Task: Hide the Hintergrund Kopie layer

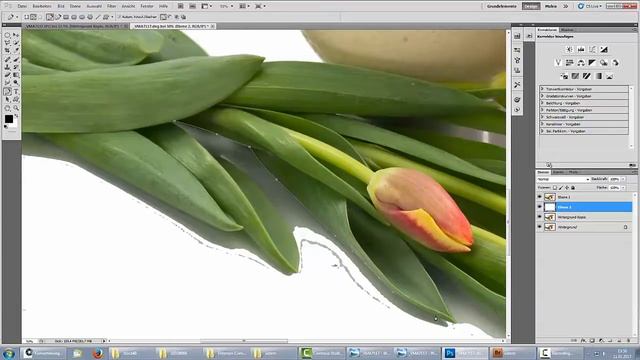Action: [539, 217]
